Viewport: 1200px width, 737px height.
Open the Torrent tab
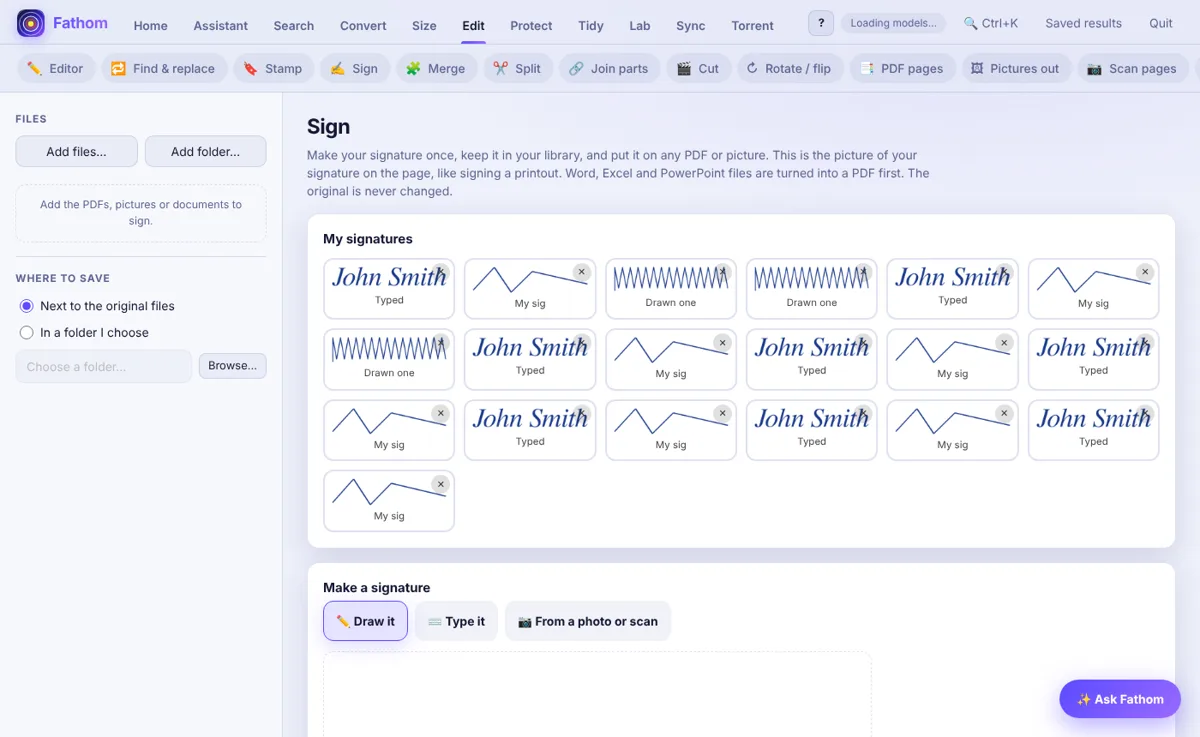click(x=752, y=25)
